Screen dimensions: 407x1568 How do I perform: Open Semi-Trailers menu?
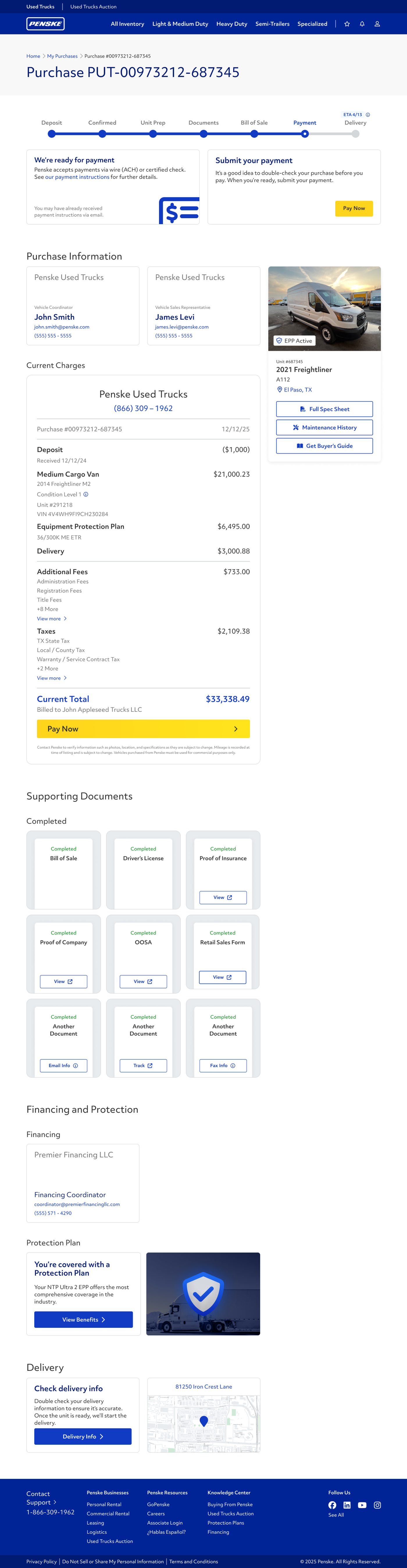pyautogui.click(x=273, y=24)
